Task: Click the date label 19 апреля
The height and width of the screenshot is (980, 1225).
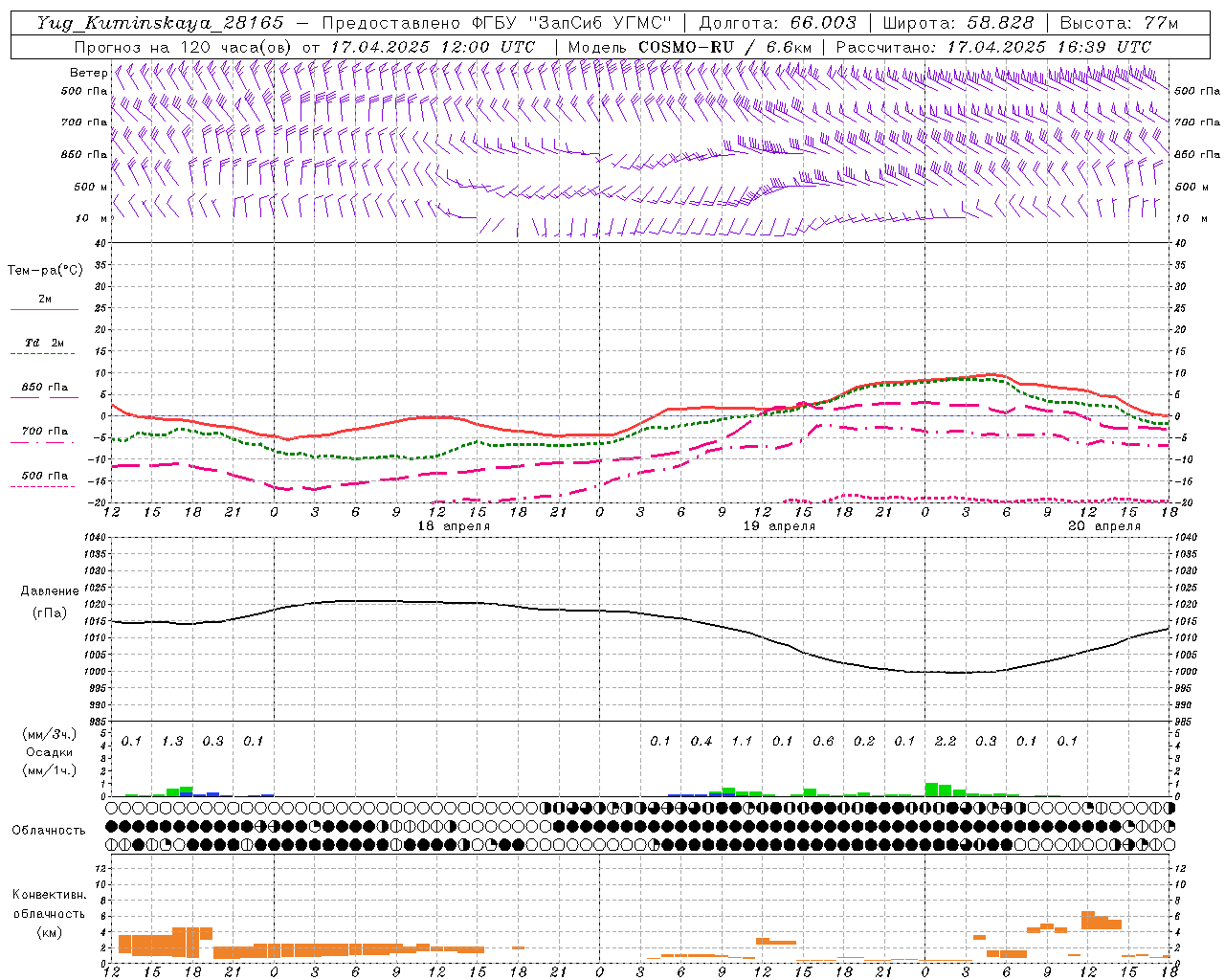Action: pyautogui.click(x=779, y=526)
